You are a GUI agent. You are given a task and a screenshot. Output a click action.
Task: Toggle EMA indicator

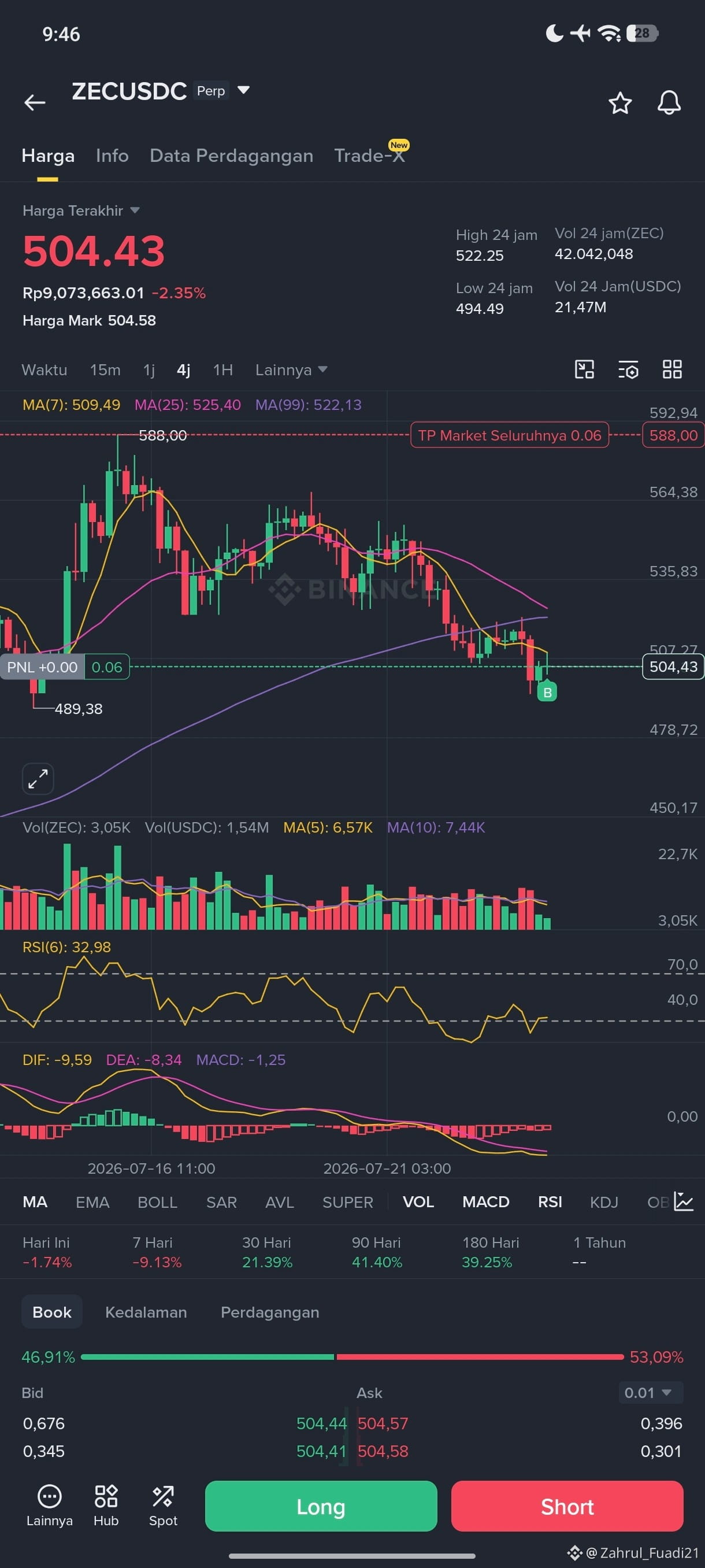92,1202
